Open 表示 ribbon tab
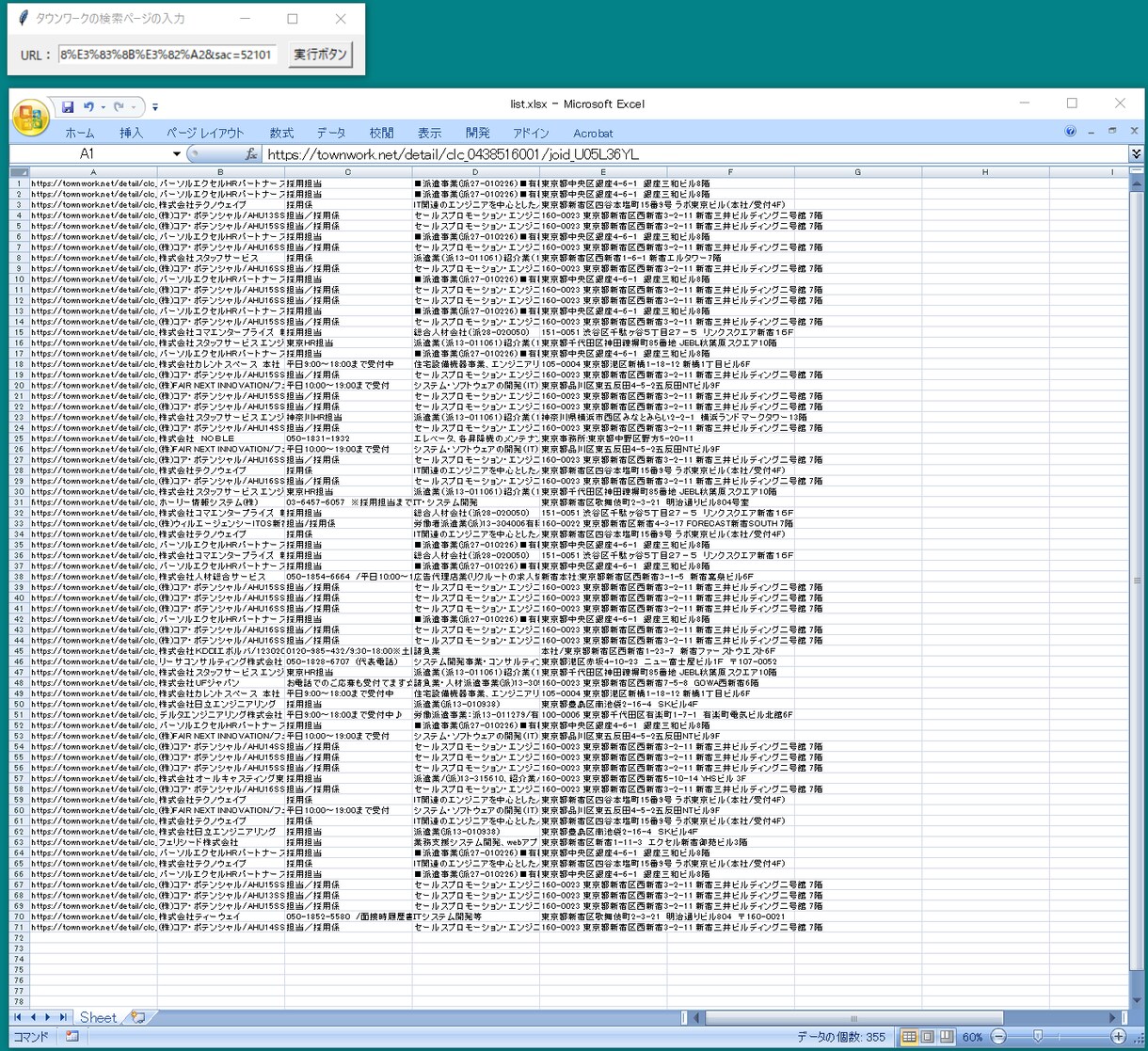The width and height of the screenshot is (1148, 1051). tap(429, 134)
